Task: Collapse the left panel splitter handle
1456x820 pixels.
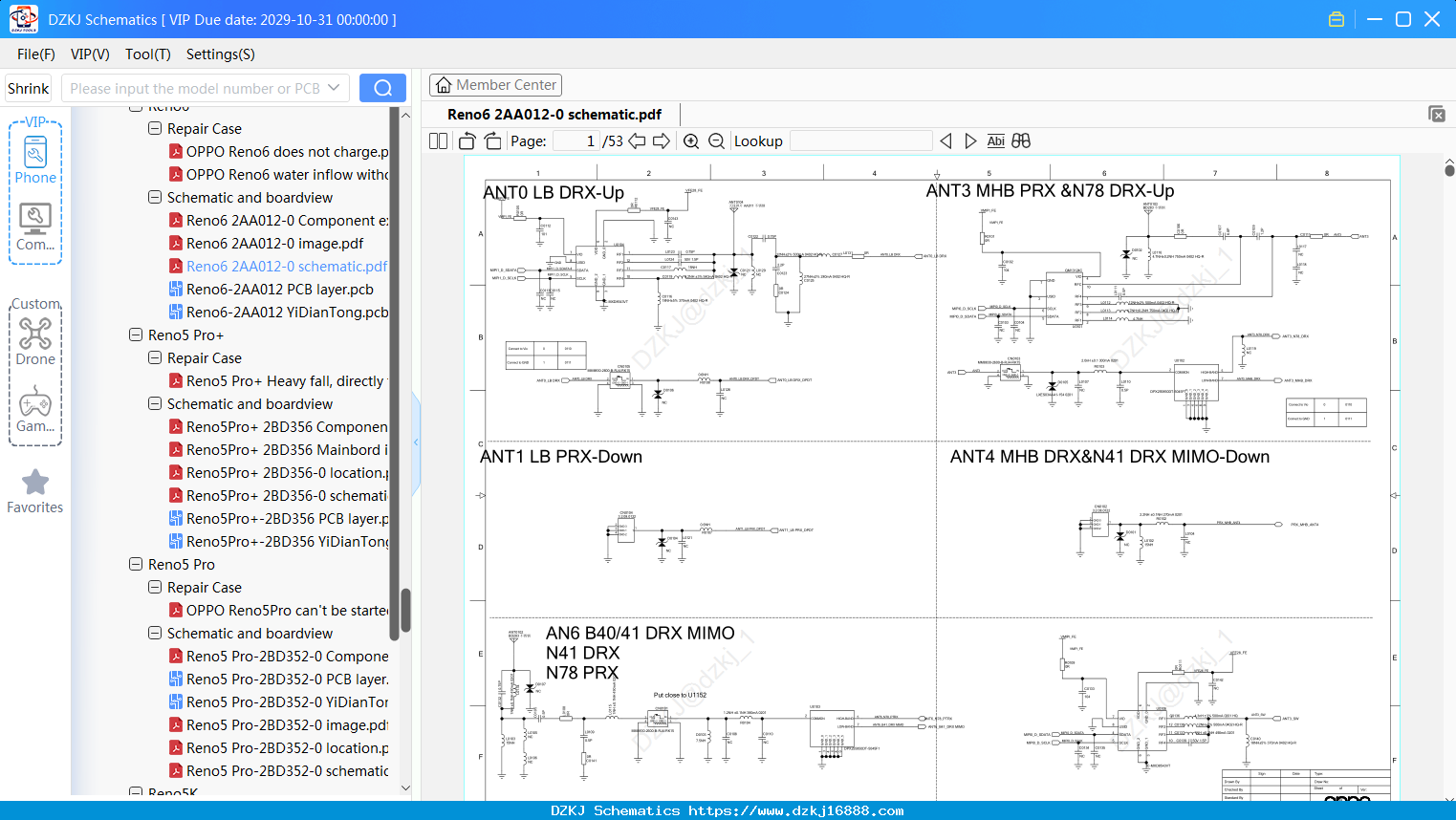Action: coord(416,442)
